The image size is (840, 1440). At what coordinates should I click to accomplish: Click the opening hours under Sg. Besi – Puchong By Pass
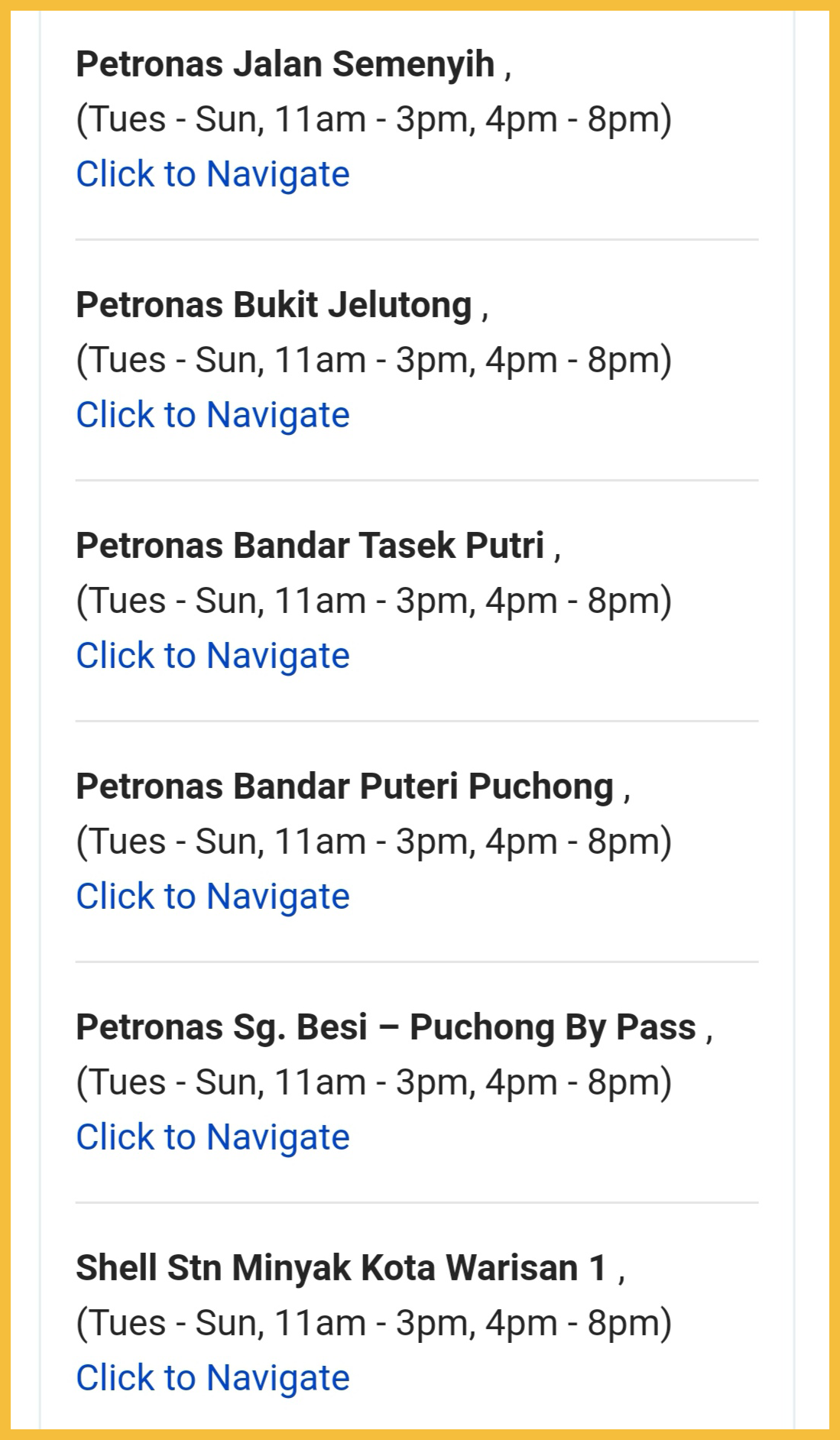coord(374,1082)
